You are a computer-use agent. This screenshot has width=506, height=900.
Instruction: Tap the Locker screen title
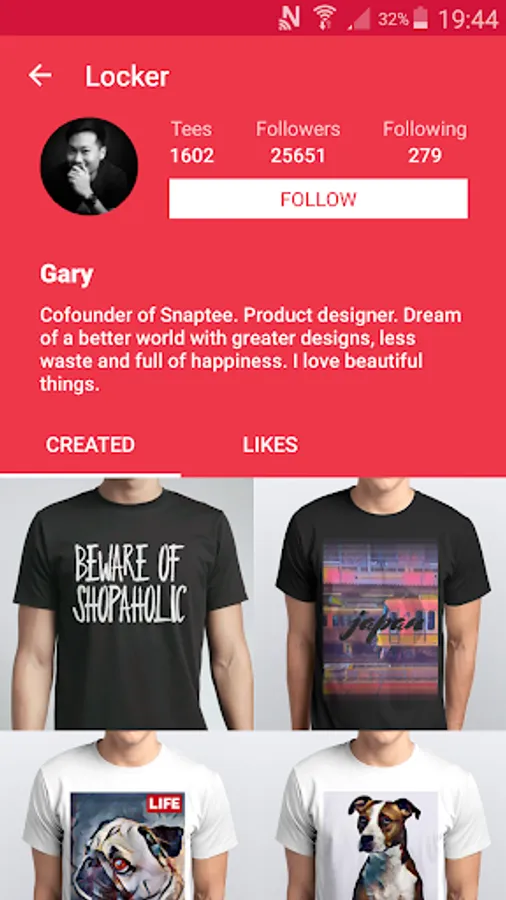[127, 76]
